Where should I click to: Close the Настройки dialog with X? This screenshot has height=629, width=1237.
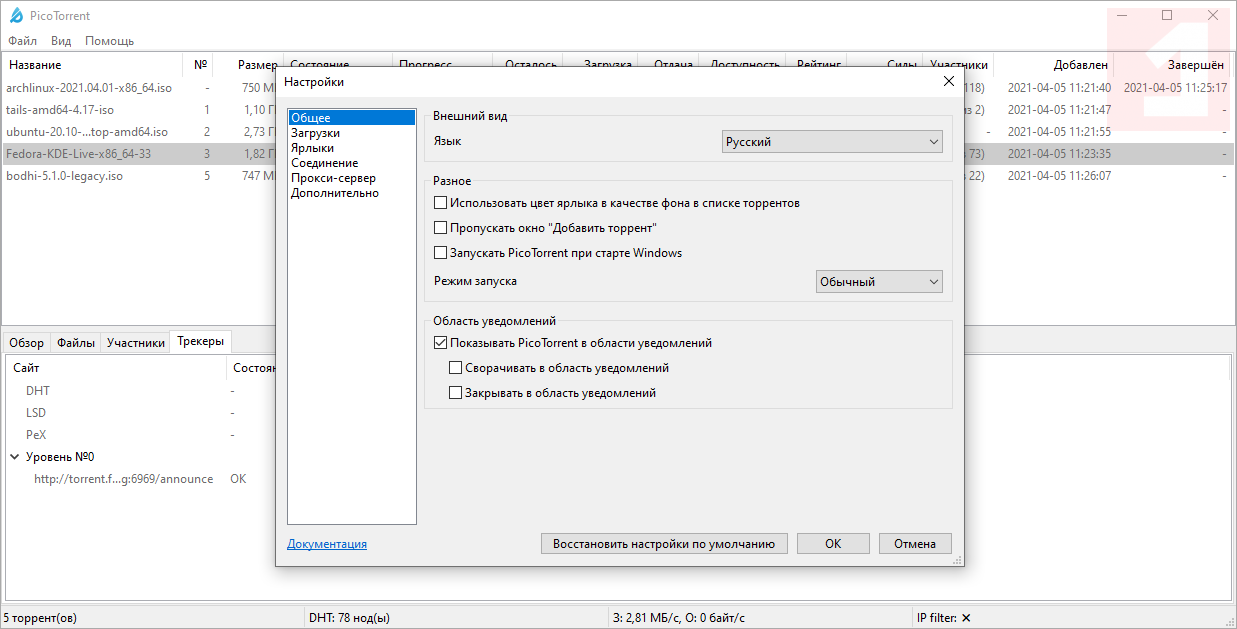coord(949,81)
